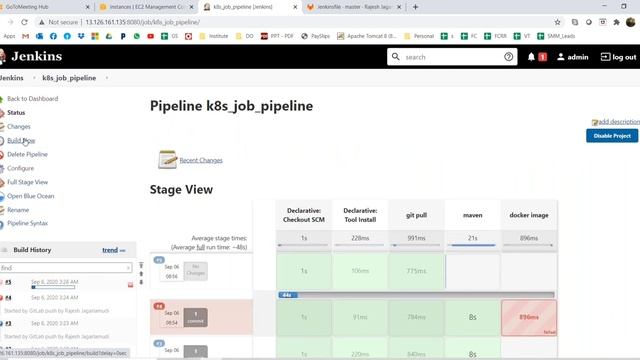
Task: Open the 1 commit box for build #4
Action: (196, 318)
